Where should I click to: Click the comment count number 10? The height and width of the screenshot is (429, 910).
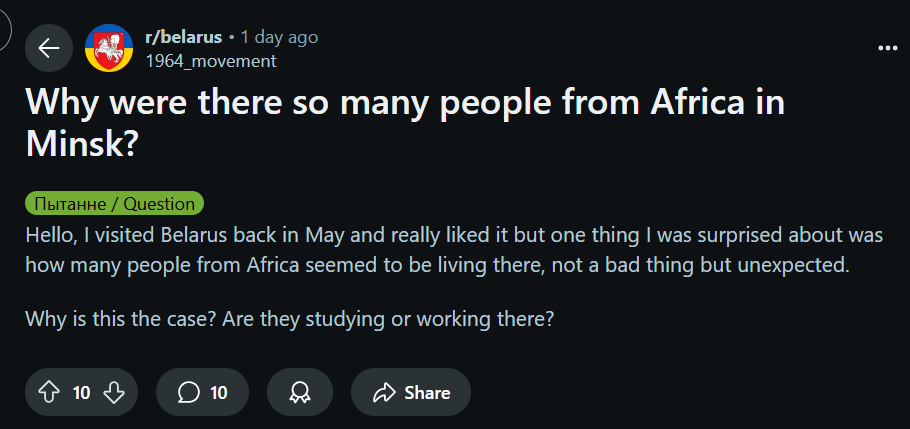[219, 393]
